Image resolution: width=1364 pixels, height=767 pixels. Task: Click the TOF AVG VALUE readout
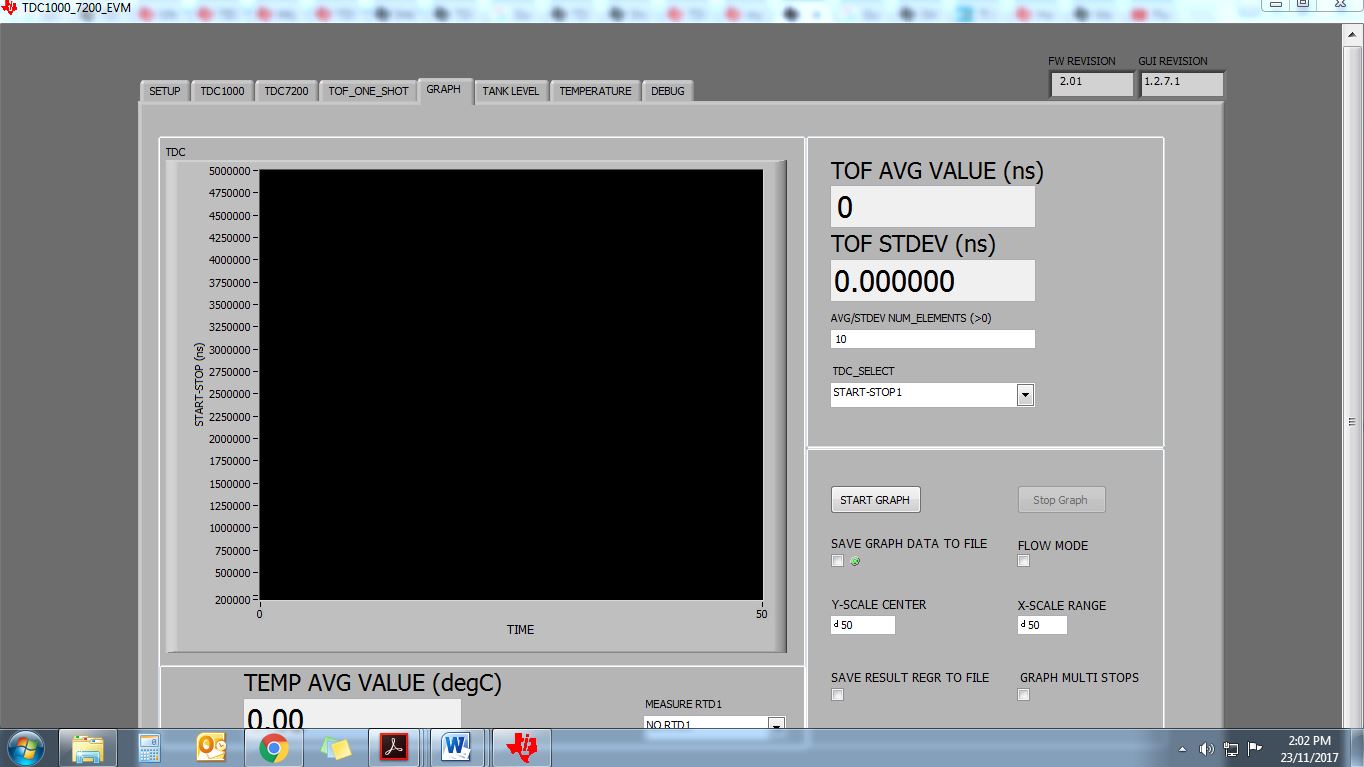[x=932, y=207]
